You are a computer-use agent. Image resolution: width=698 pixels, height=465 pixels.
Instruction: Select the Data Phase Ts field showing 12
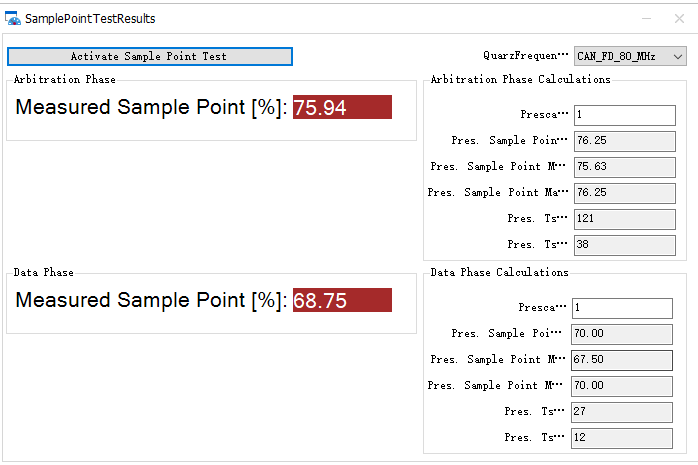[x=622, y=438]
